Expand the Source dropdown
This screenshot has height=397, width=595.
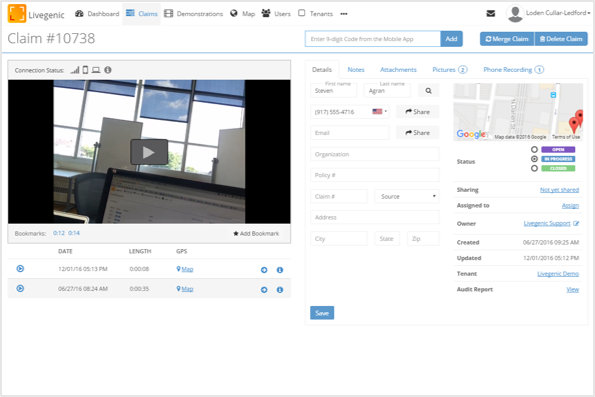click(407, 196)
